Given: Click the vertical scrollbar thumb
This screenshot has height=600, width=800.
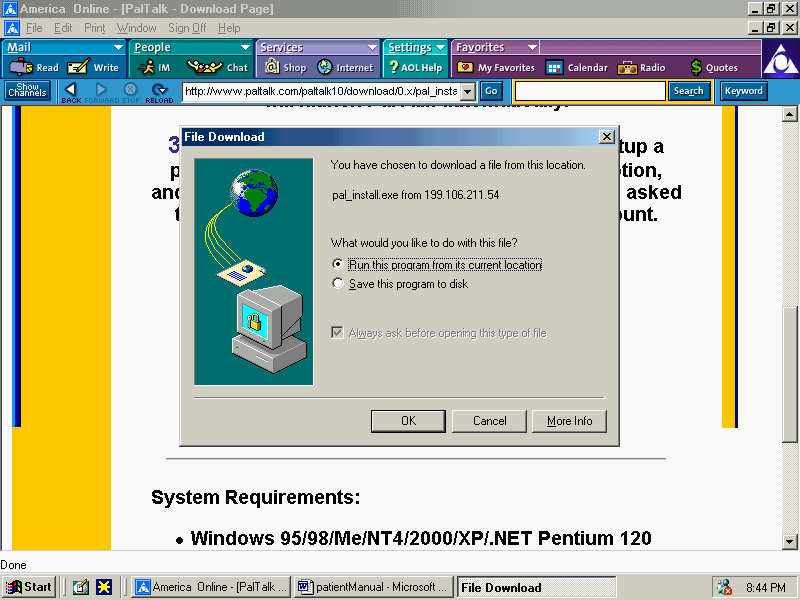Looking at the screenshot, I should (790, 373).
